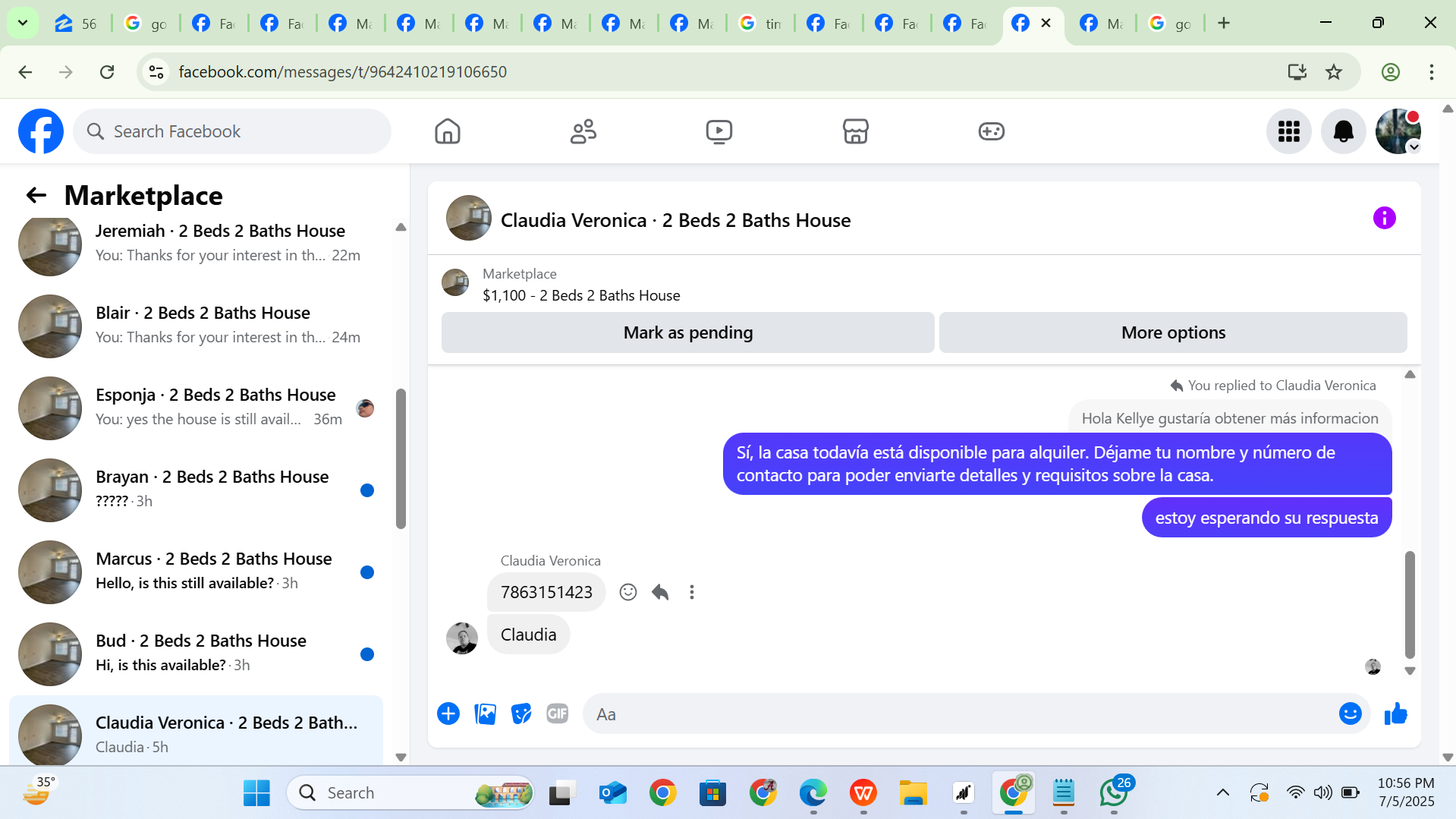Click the address bar URL
Image resolution: width=1456 pixels, height=819 pixels.
coord(342,72)
